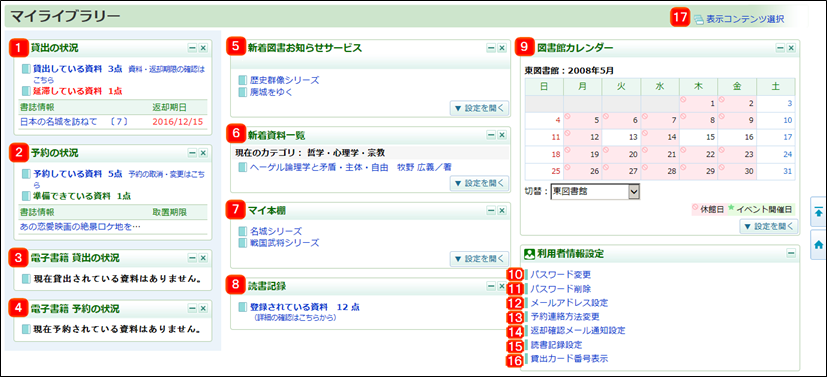827x377 pixels.
Task: Close the 図書館カレンダー panel
Action: pos(791,47)
